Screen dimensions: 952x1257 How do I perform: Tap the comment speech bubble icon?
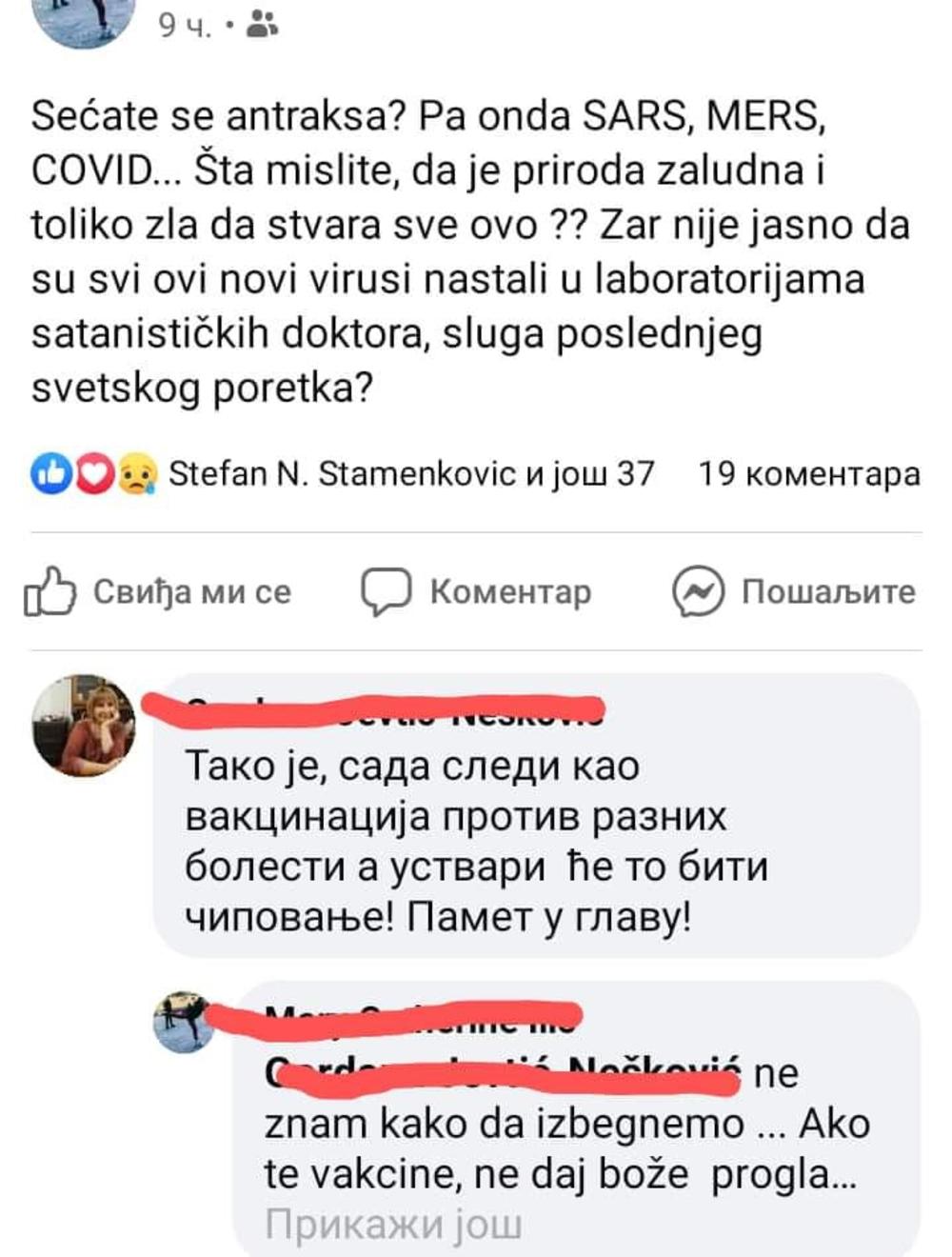tap(386, 591)
